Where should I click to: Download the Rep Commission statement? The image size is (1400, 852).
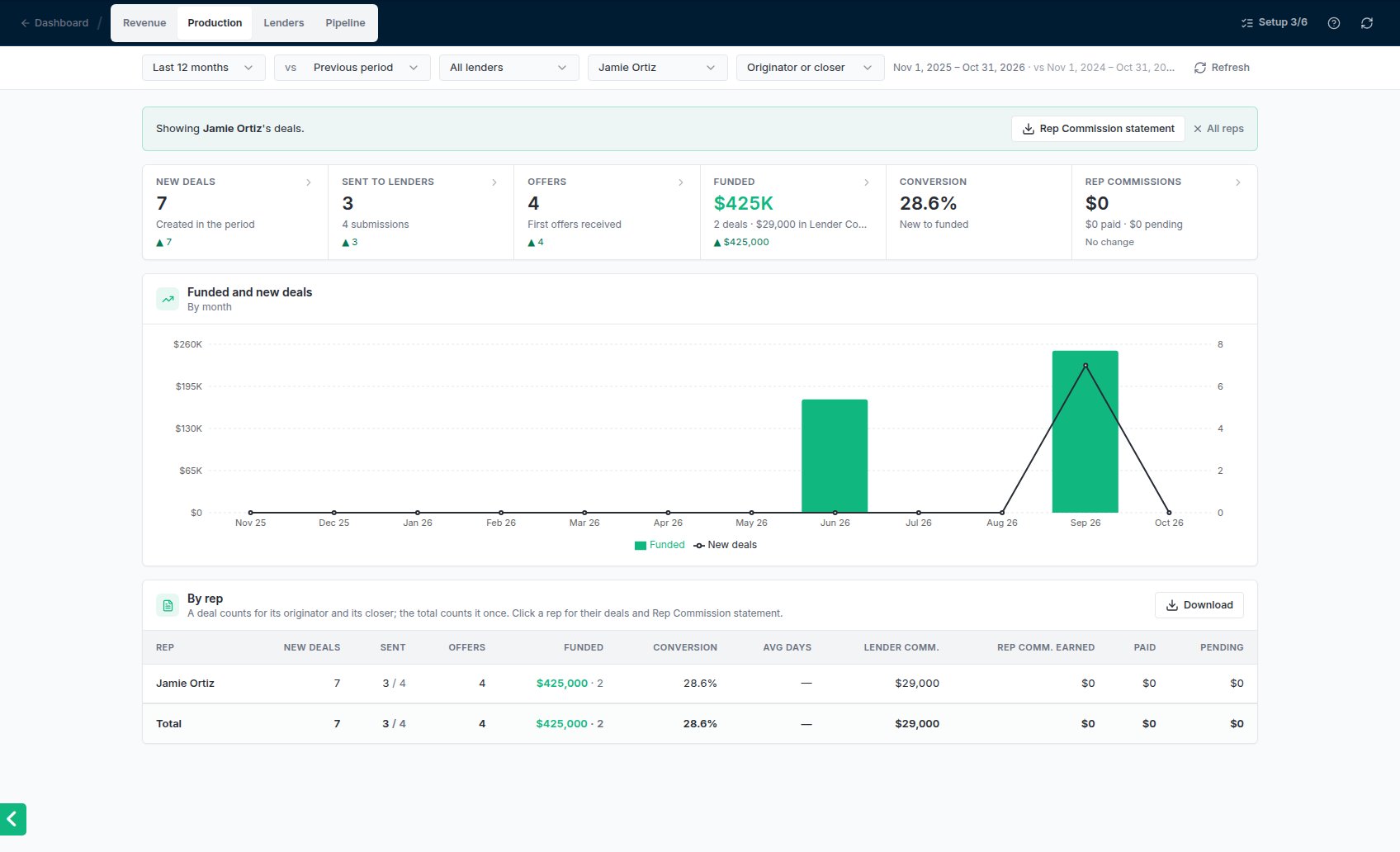[1098, 129]
